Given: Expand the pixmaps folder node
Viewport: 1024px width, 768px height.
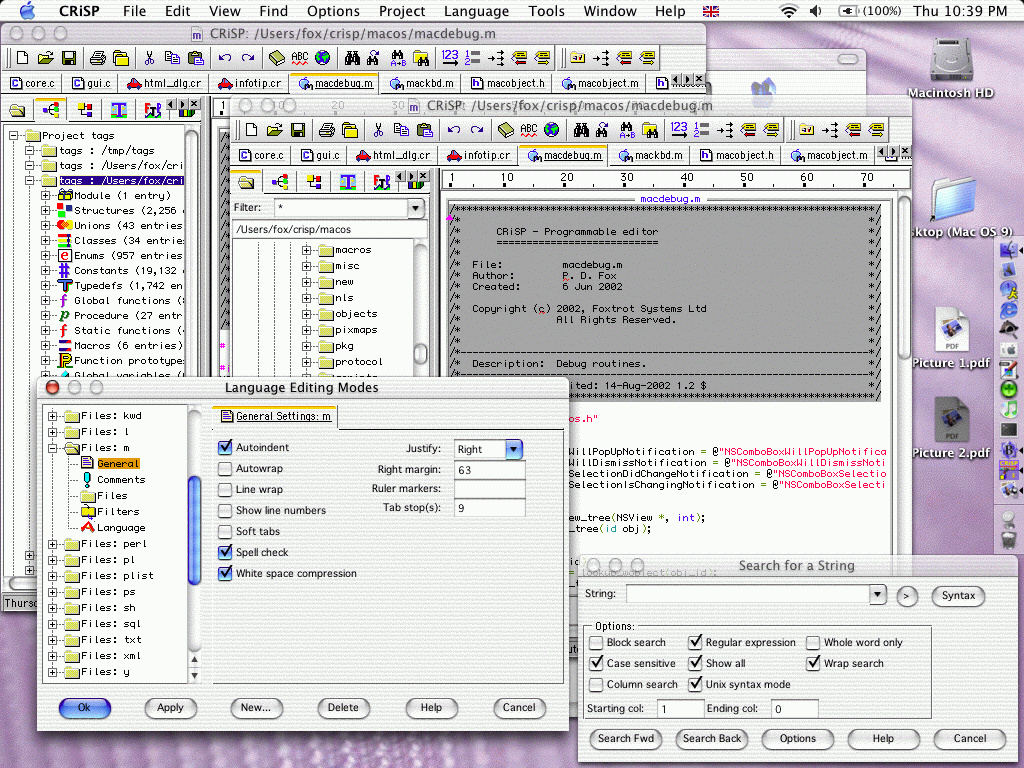Looking at the screenshot, I should pos(306,330).
